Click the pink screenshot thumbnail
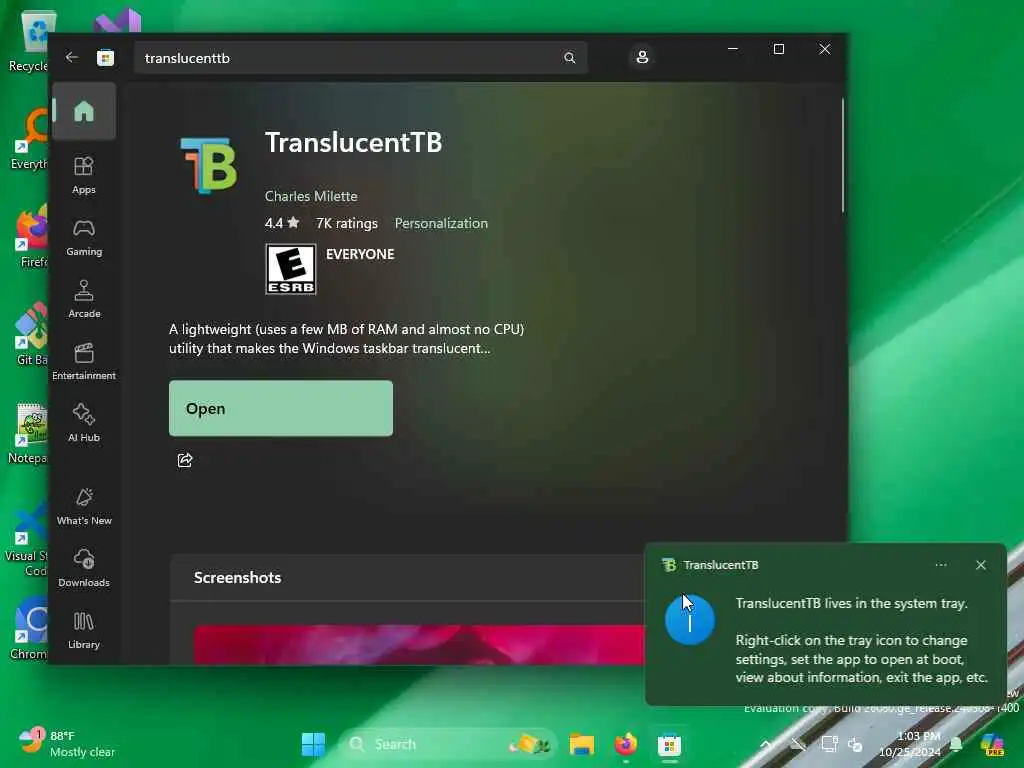1024x768 pixels. click(x=419, y=645)
